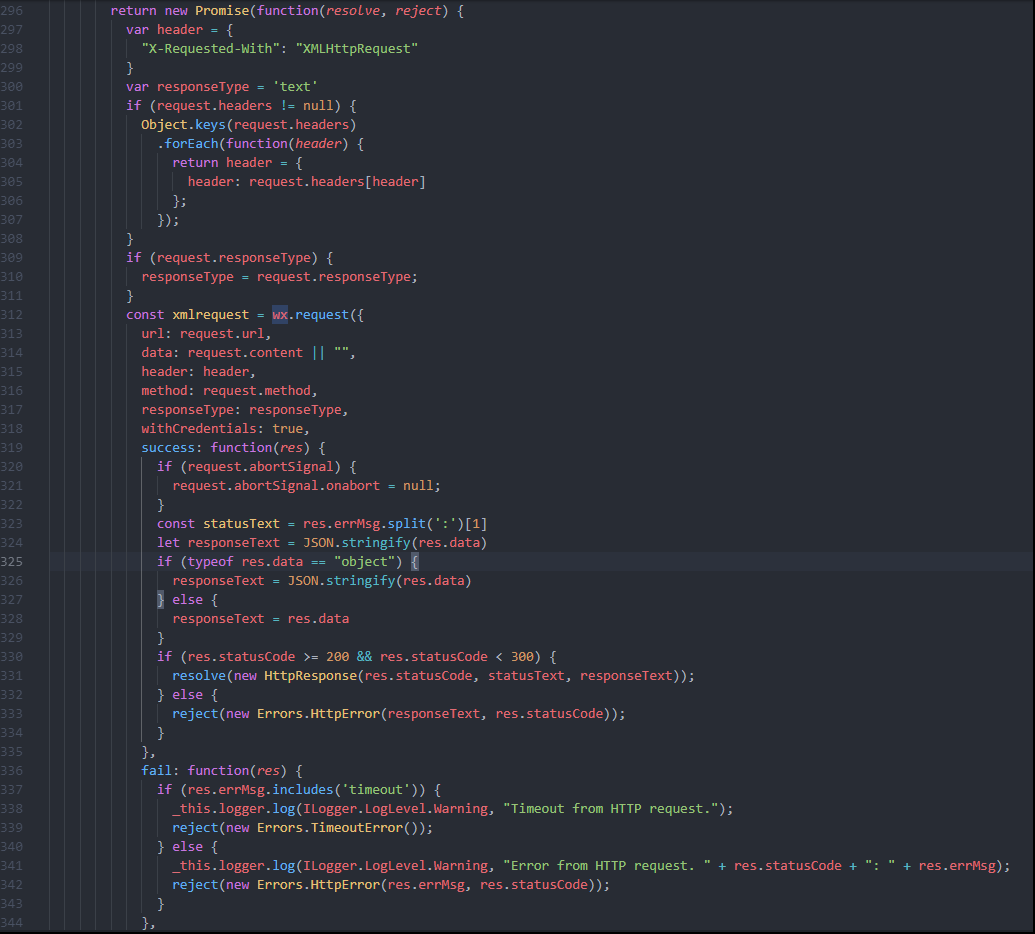Screen dimensions: 1035x934
Task: Click Object on line 302
Action: [164, 125]
